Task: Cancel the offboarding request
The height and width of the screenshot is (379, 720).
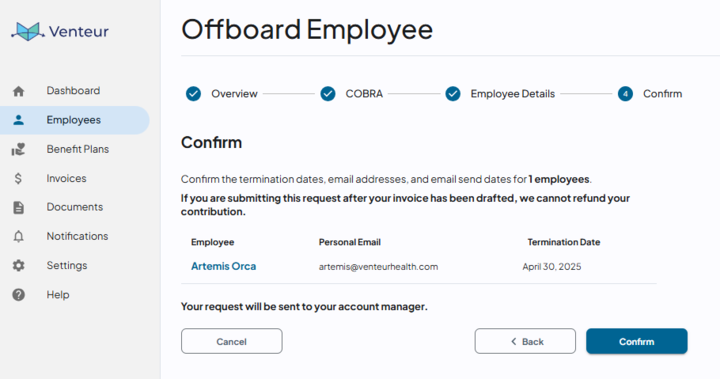Action: tap(231, 341)
